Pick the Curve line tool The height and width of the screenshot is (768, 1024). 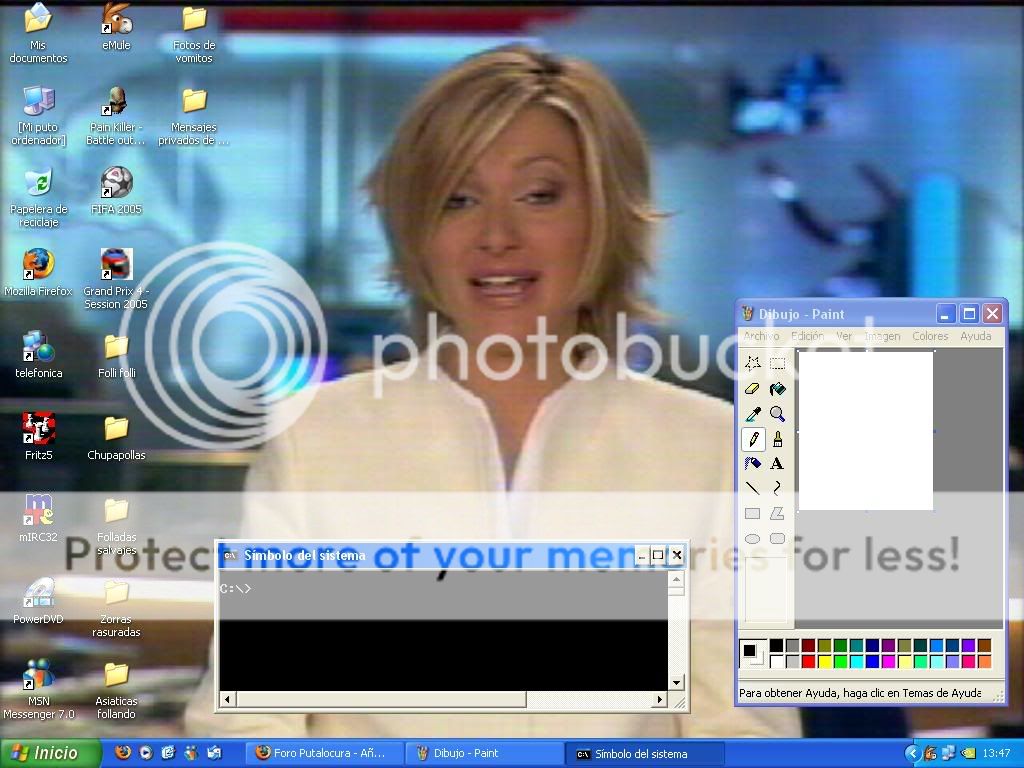pyautogui.click(x=777, y=488)
